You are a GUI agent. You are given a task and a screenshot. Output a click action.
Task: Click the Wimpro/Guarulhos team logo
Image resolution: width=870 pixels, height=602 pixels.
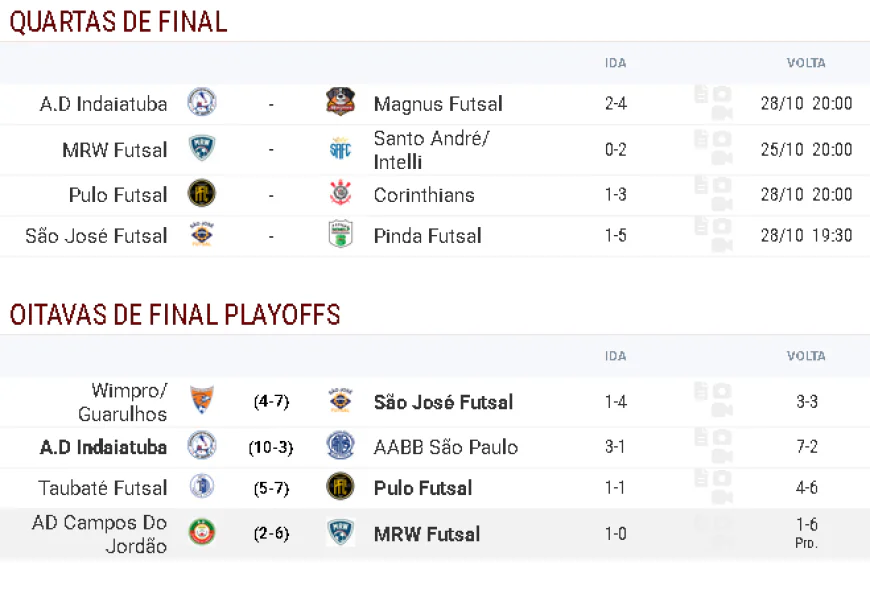pyautogui.click(x=202, y=401)
